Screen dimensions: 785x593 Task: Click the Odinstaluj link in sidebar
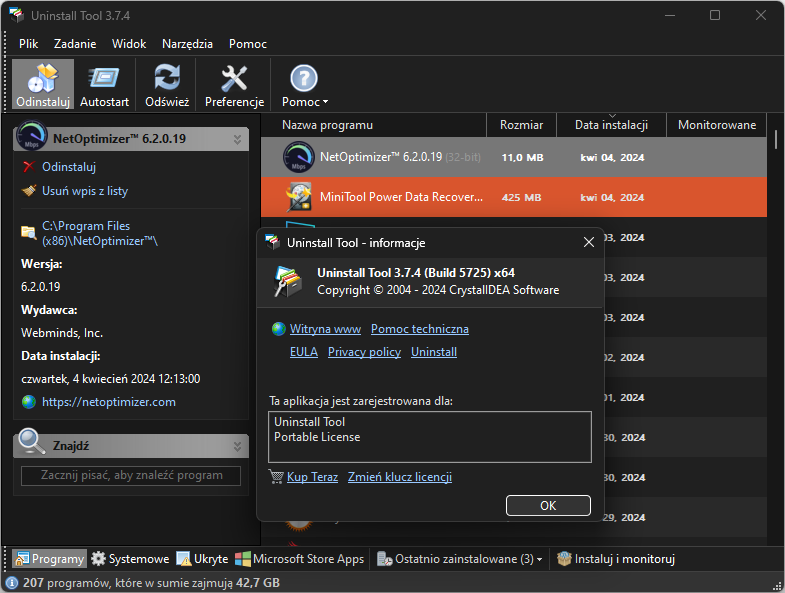pyautogui.click(x=69, y=167)
